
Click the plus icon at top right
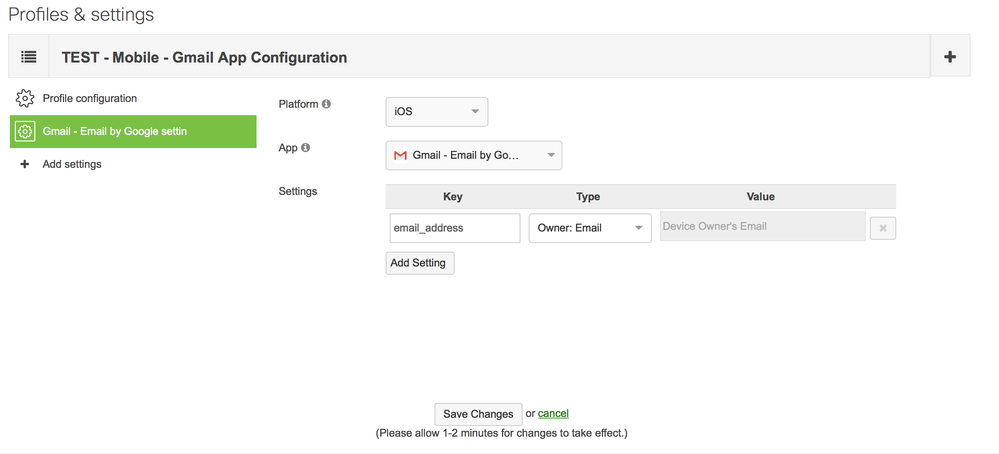tap(949, 57)
